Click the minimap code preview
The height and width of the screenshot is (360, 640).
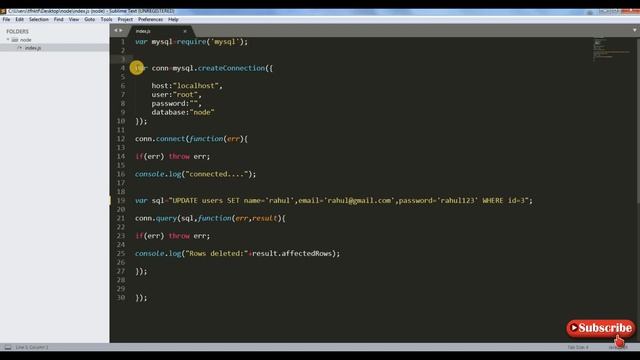[611, 48]
